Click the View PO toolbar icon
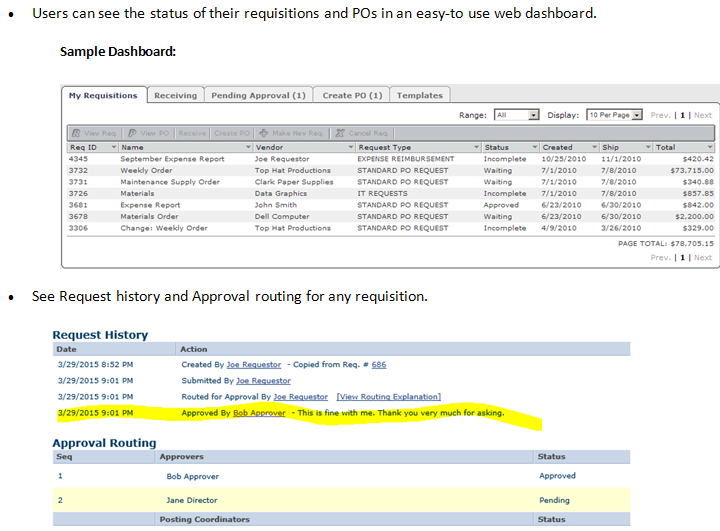The height and width of the screenshot is (531, 720). pos(132,132)
